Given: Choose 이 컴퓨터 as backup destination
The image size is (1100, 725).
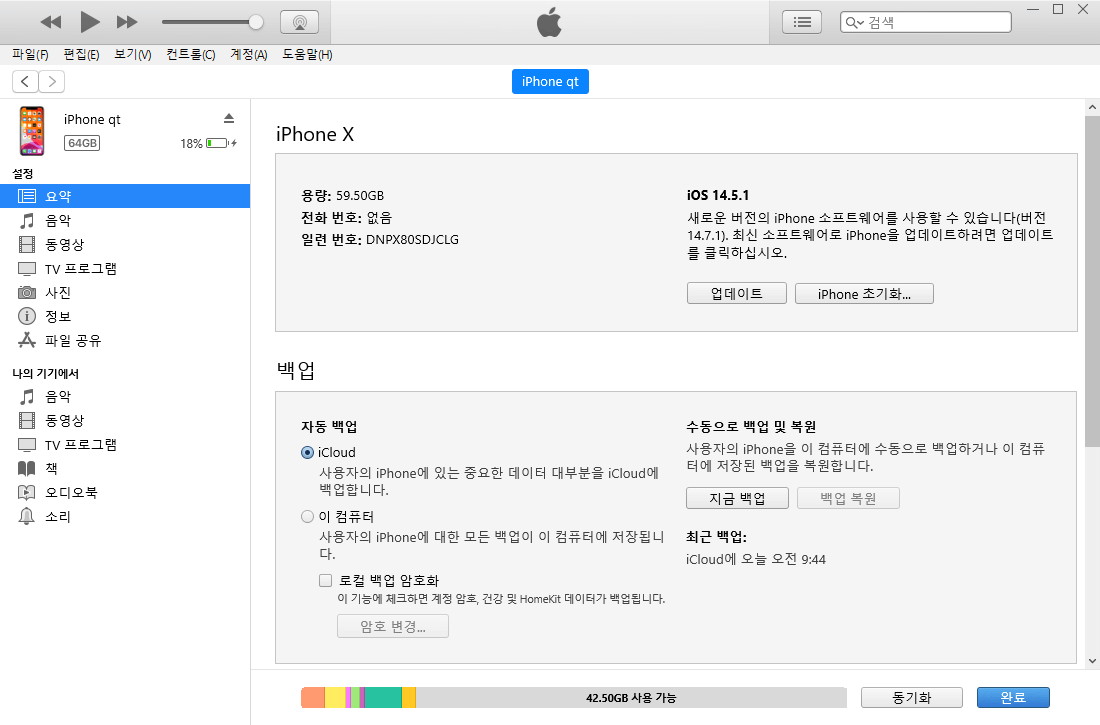Looking at the screenshot, I should pyautogui.click(x=307, y=516).
